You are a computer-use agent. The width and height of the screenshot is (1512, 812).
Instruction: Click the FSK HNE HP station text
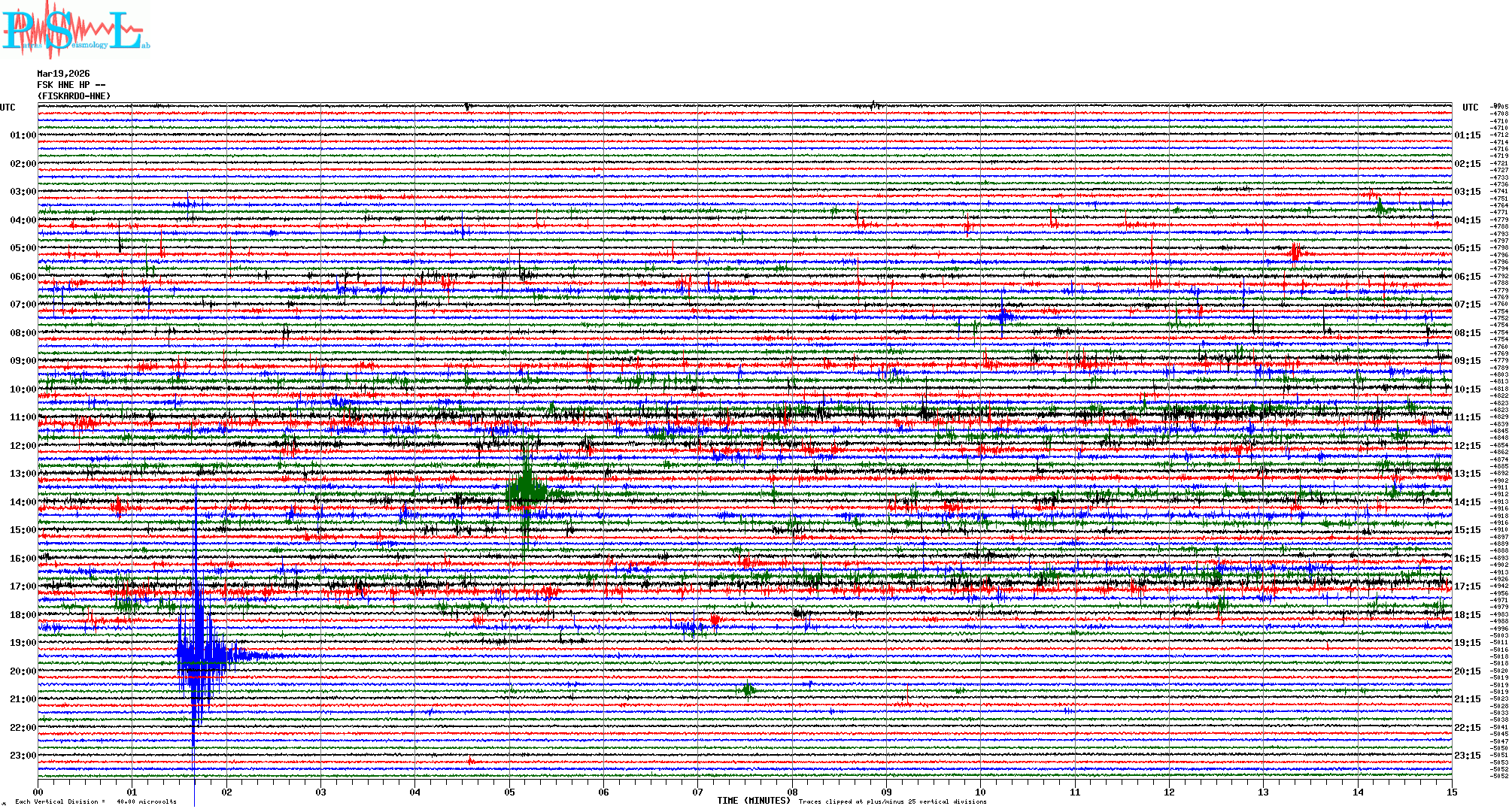71,85
